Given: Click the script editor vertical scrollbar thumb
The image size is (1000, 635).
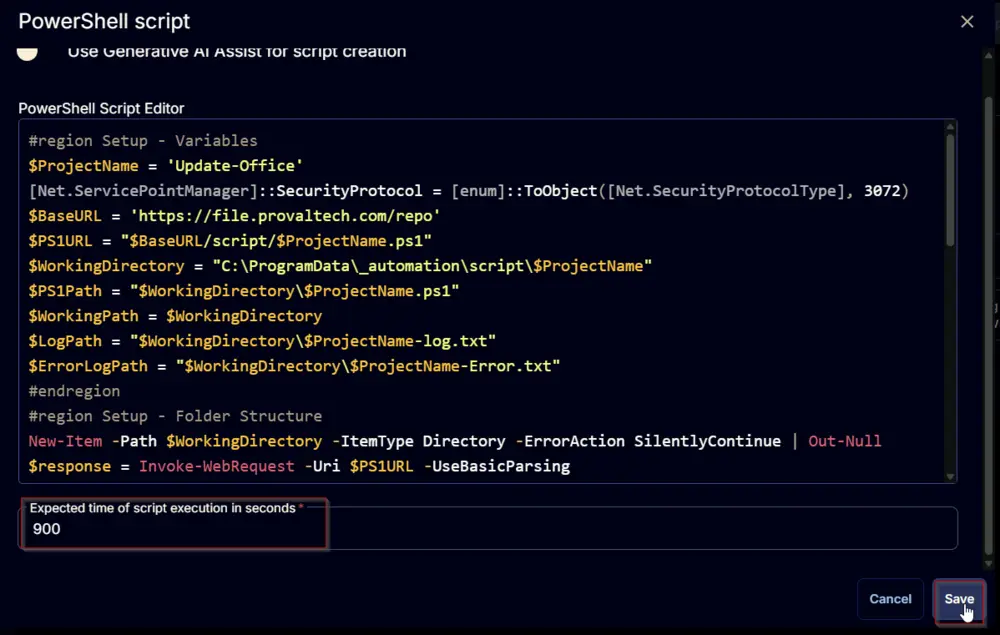Looking at the screenshot, I should coord(950,189).
